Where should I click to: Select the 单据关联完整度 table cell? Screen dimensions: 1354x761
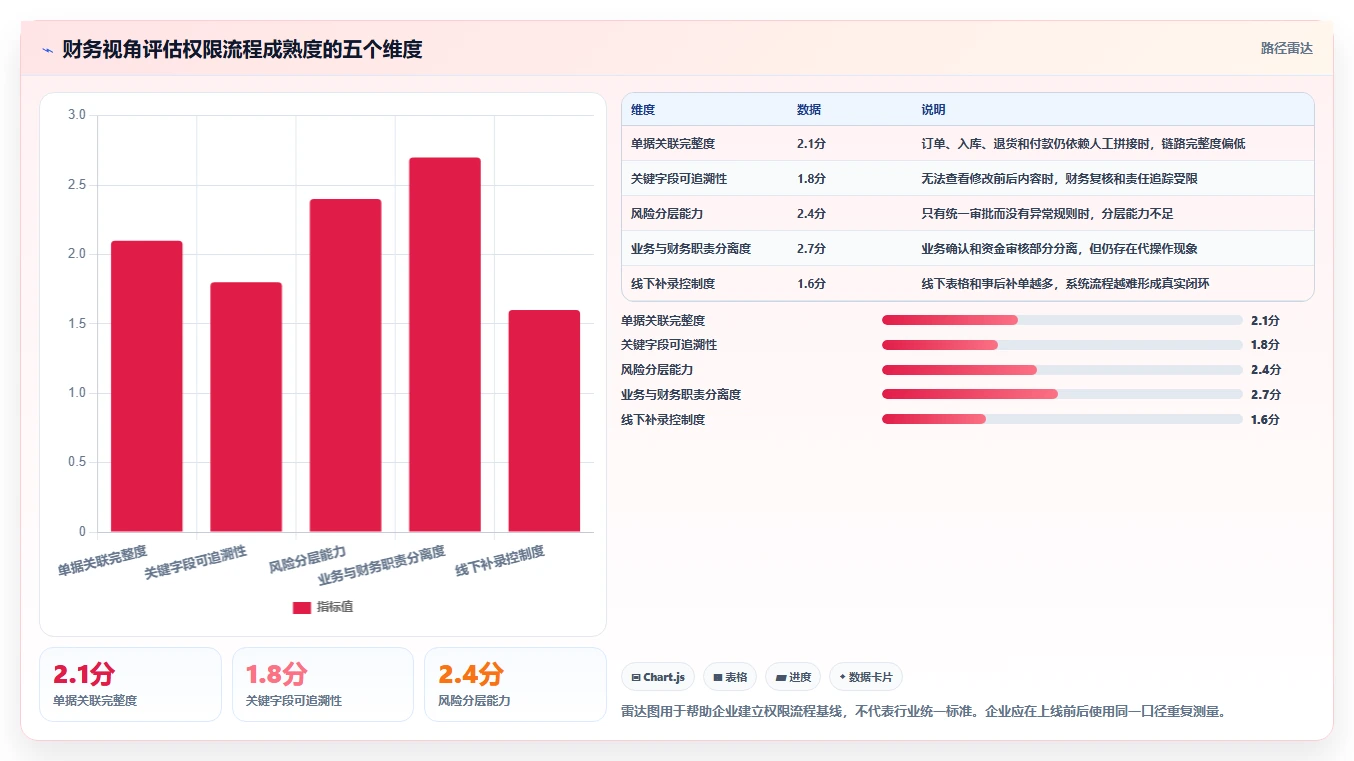tap(704, 144)
